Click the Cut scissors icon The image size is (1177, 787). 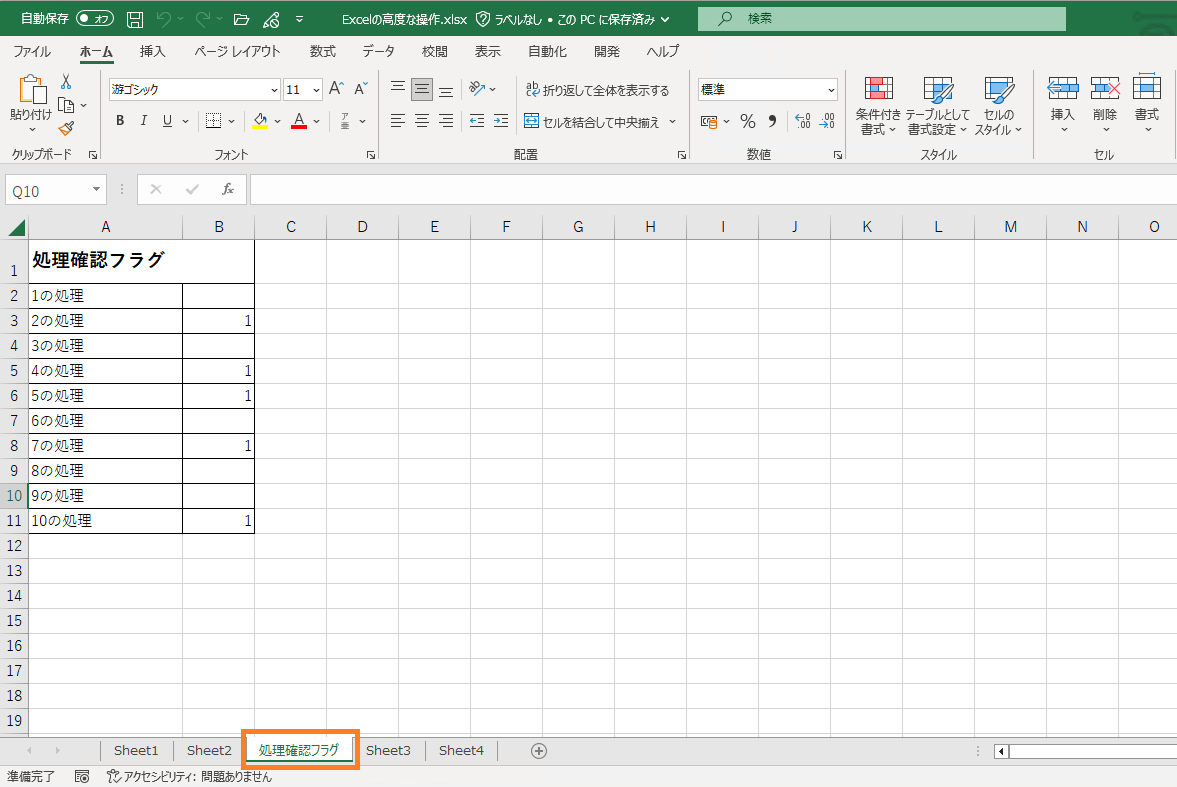[x=66, y=82]
